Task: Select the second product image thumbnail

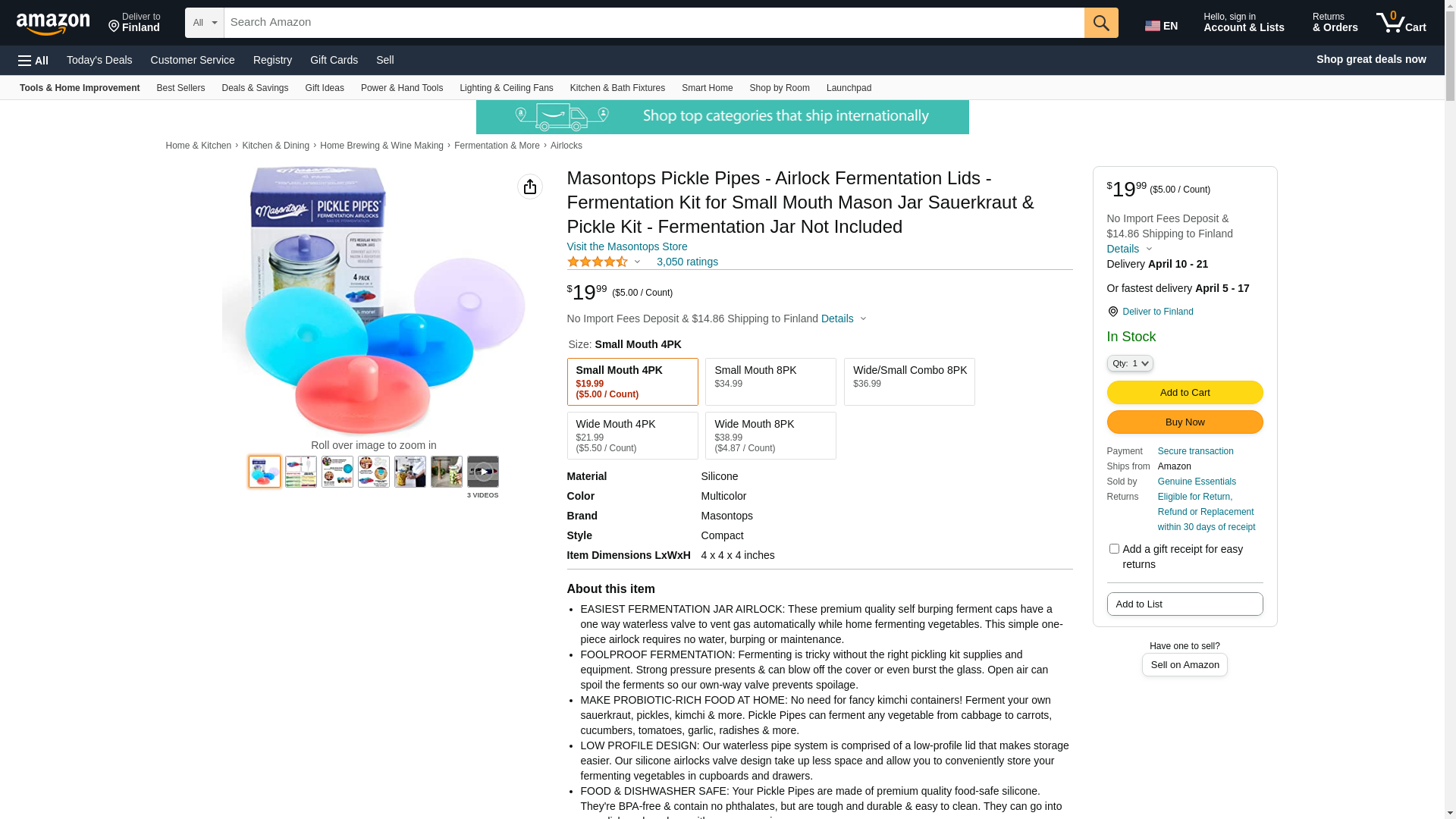Action: 301,472
